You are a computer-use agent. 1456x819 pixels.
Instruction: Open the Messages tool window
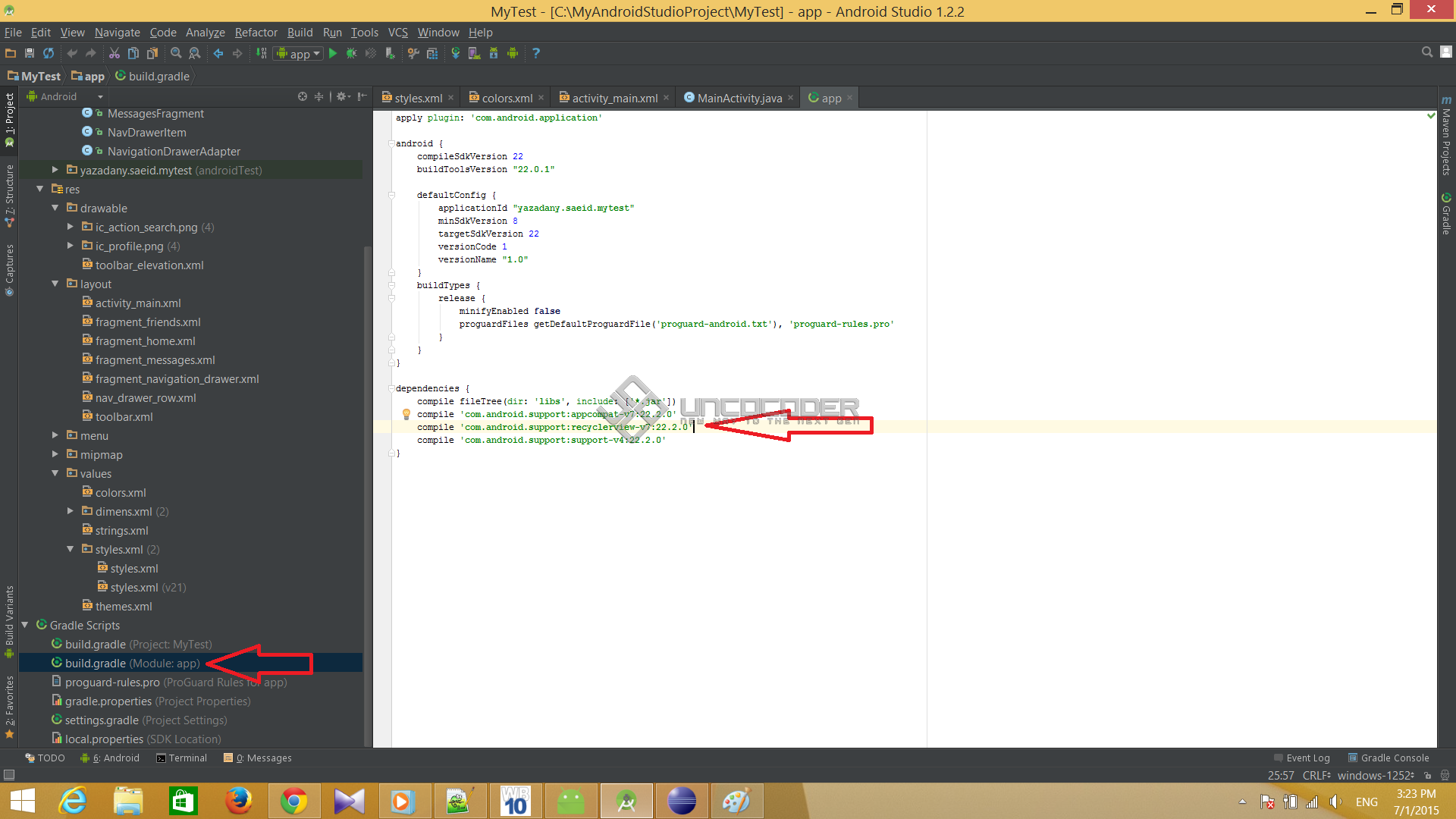pos(257,758)
